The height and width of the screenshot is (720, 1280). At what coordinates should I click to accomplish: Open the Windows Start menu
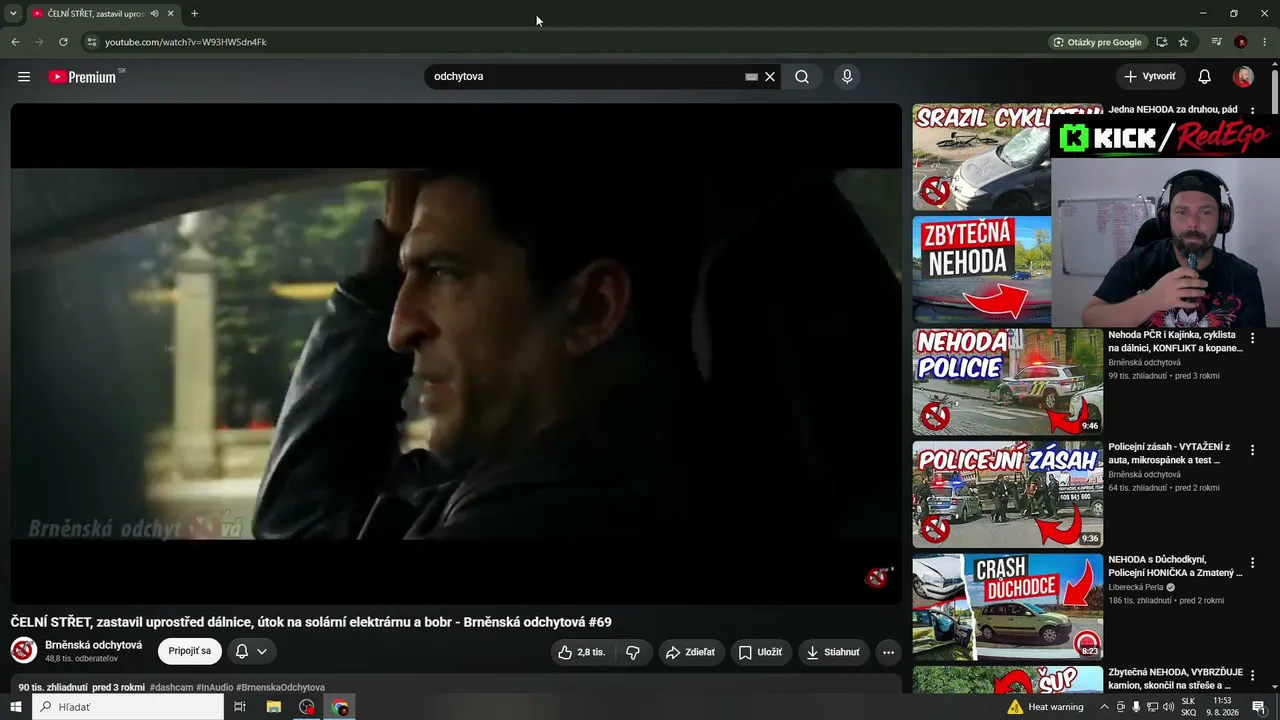[x=16, y=707]
